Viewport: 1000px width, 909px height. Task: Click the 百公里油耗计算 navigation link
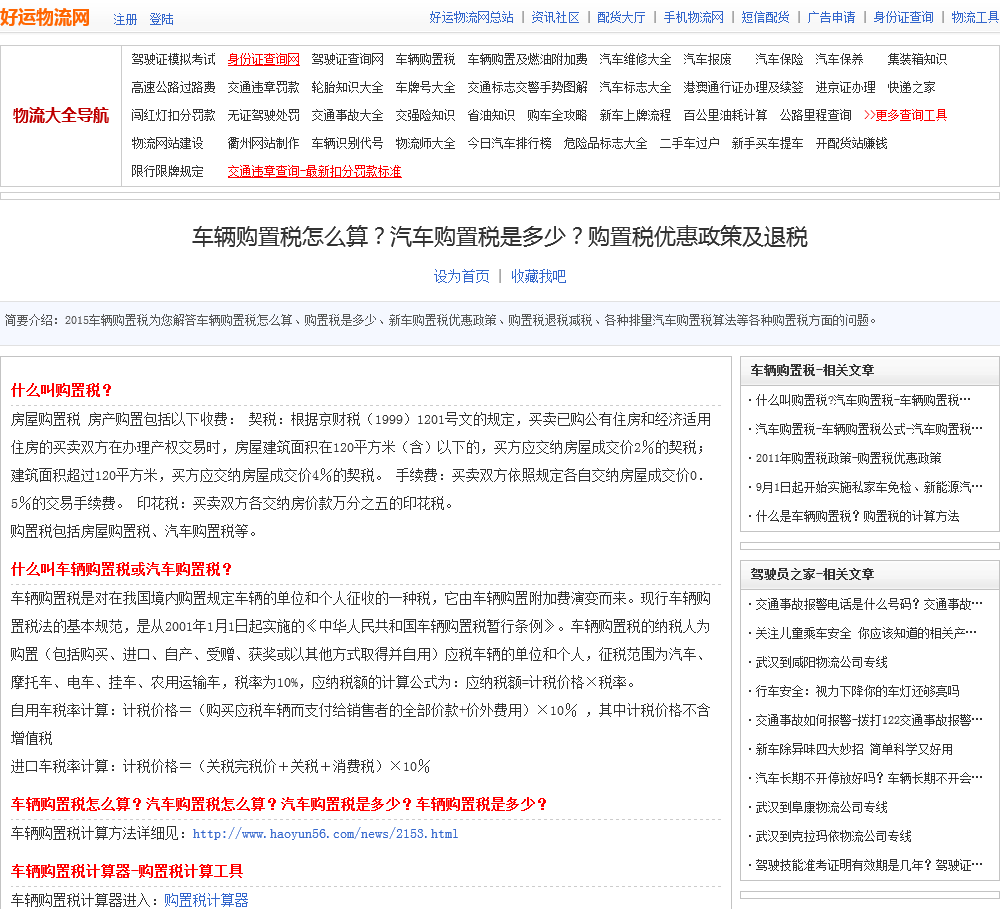[725, 115]
